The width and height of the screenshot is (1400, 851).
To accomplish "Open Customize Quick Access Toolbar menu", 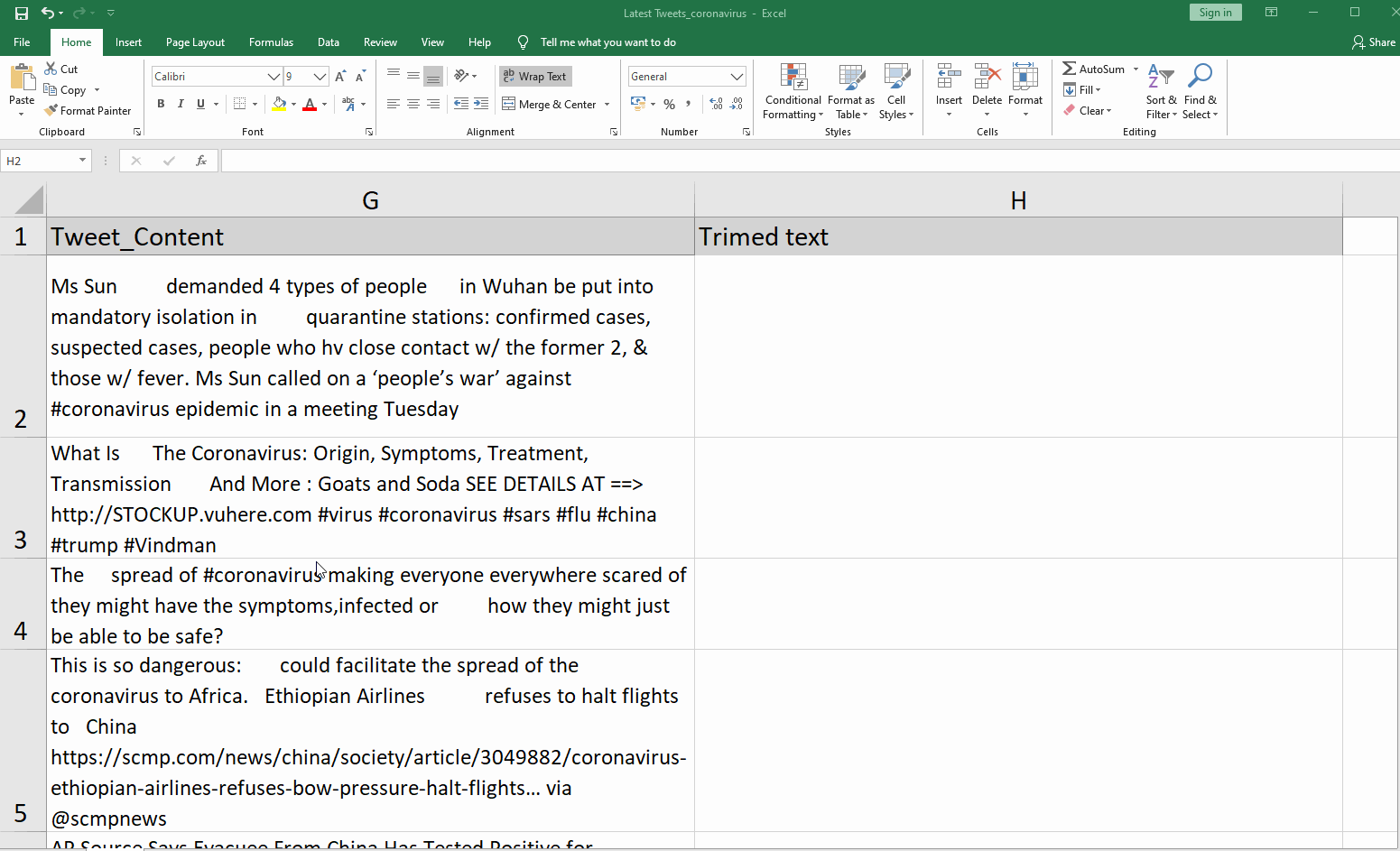I will [111, 14].
